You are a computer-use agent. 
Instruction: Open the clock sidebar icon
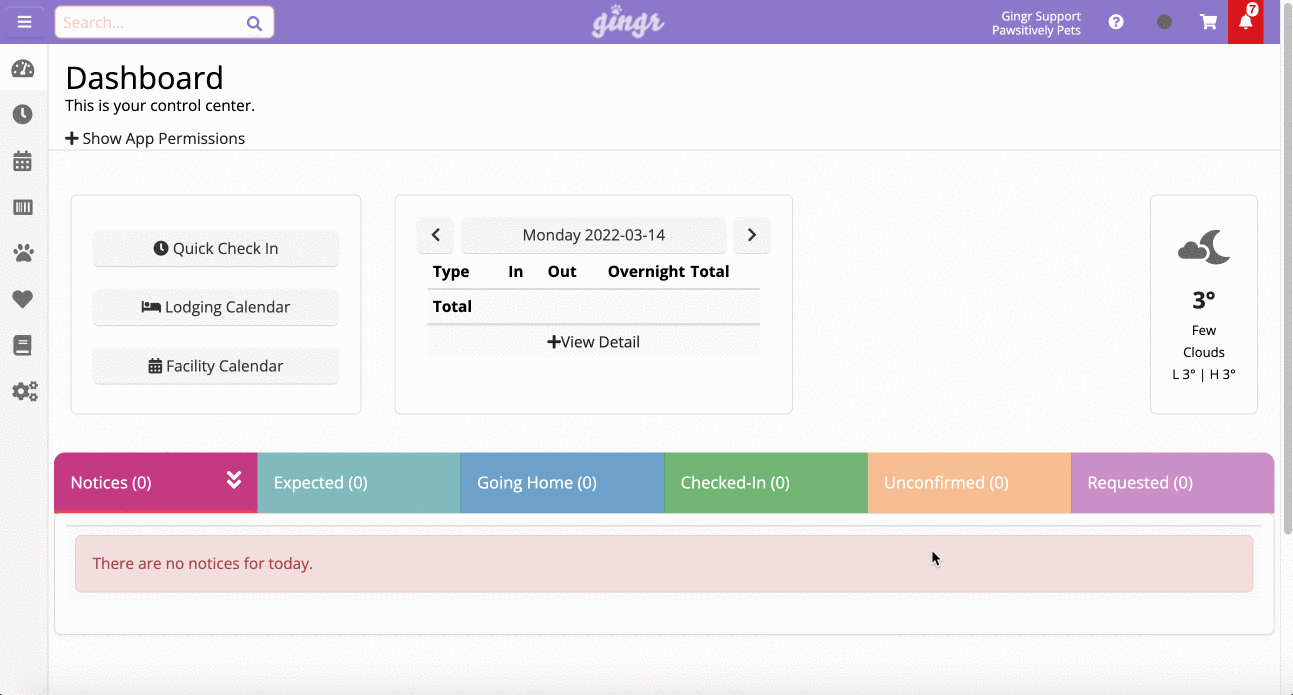point(23,115)
